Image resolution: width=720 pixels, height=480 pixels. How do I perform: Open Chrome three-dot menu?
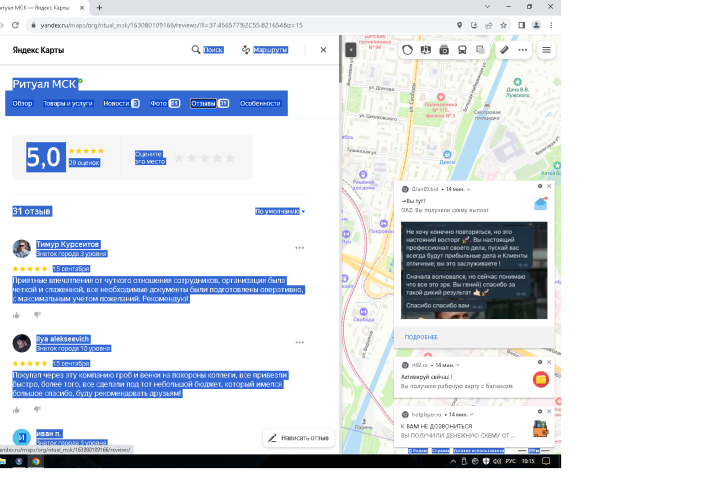point(551,25)
